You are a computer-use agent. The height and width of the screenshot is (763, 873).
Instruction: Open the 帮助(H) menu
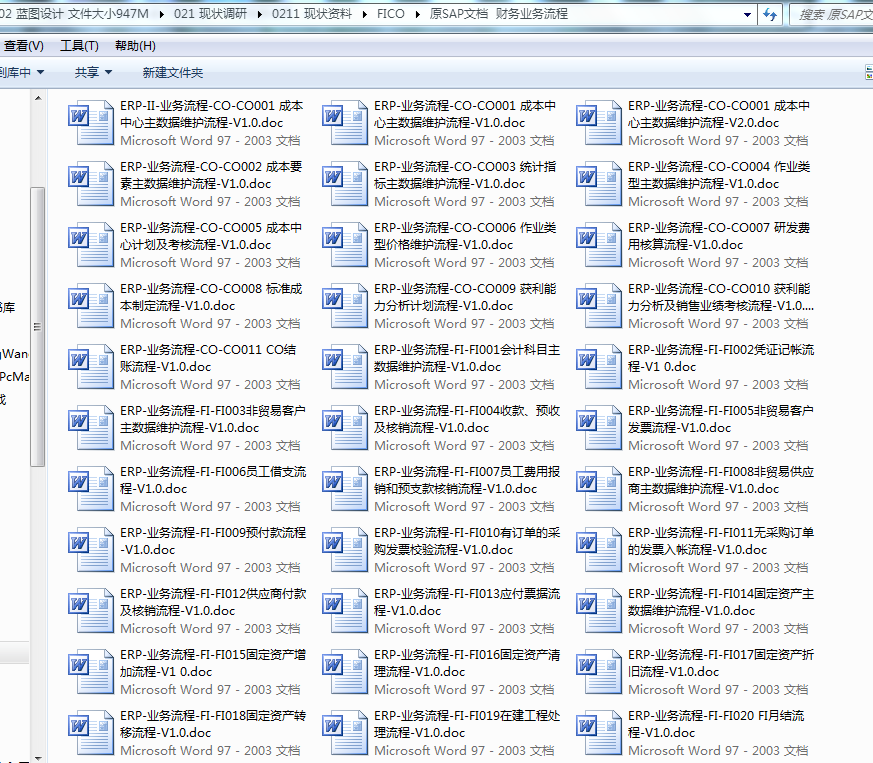point(135,46)
